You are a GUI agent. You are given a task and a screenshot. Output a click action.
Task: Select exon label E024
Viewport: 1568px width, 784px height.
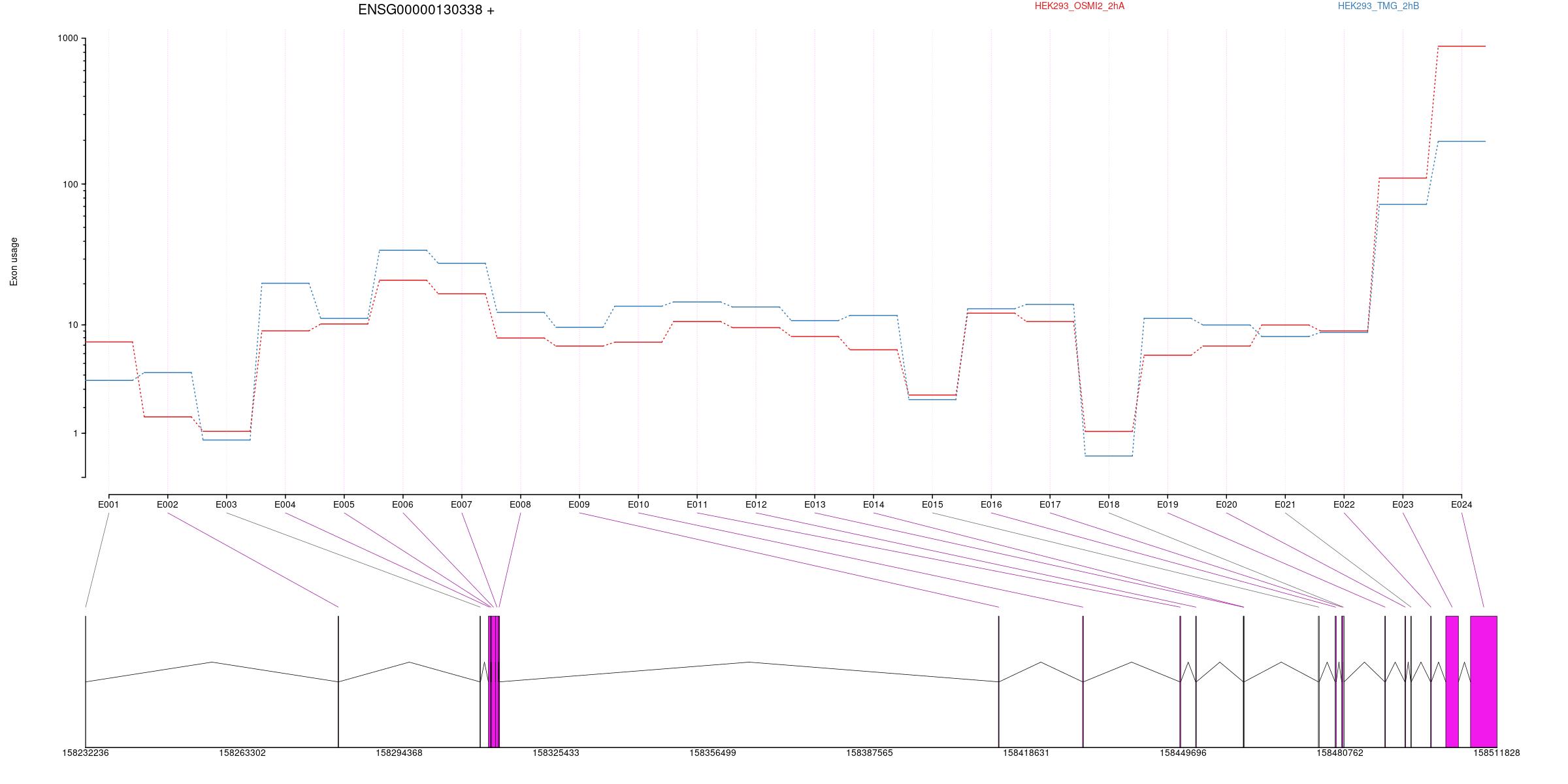click(x=1462, y=504)
